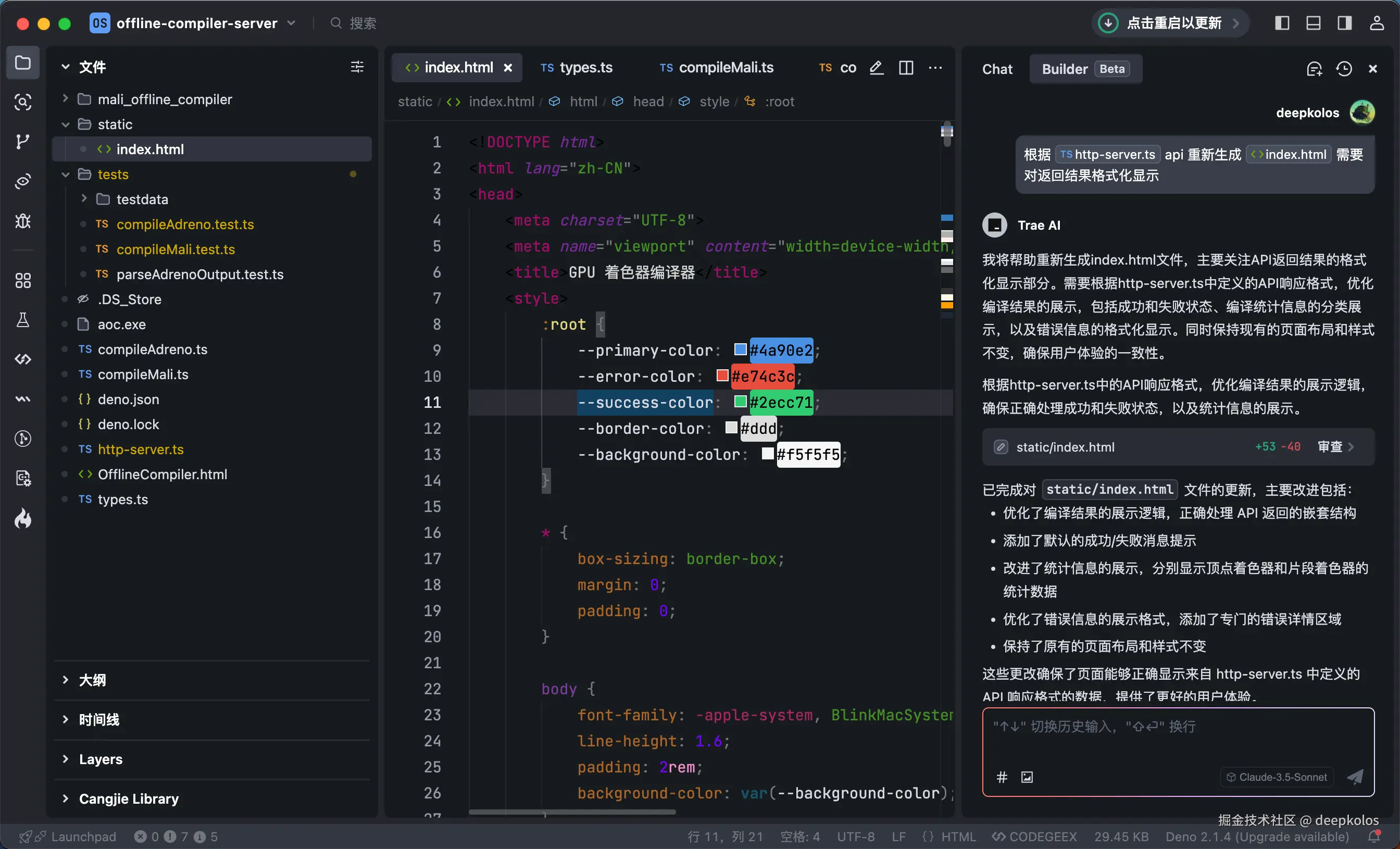Click the split editor icon
This screenshot has width=1400, height=849.
906,68
